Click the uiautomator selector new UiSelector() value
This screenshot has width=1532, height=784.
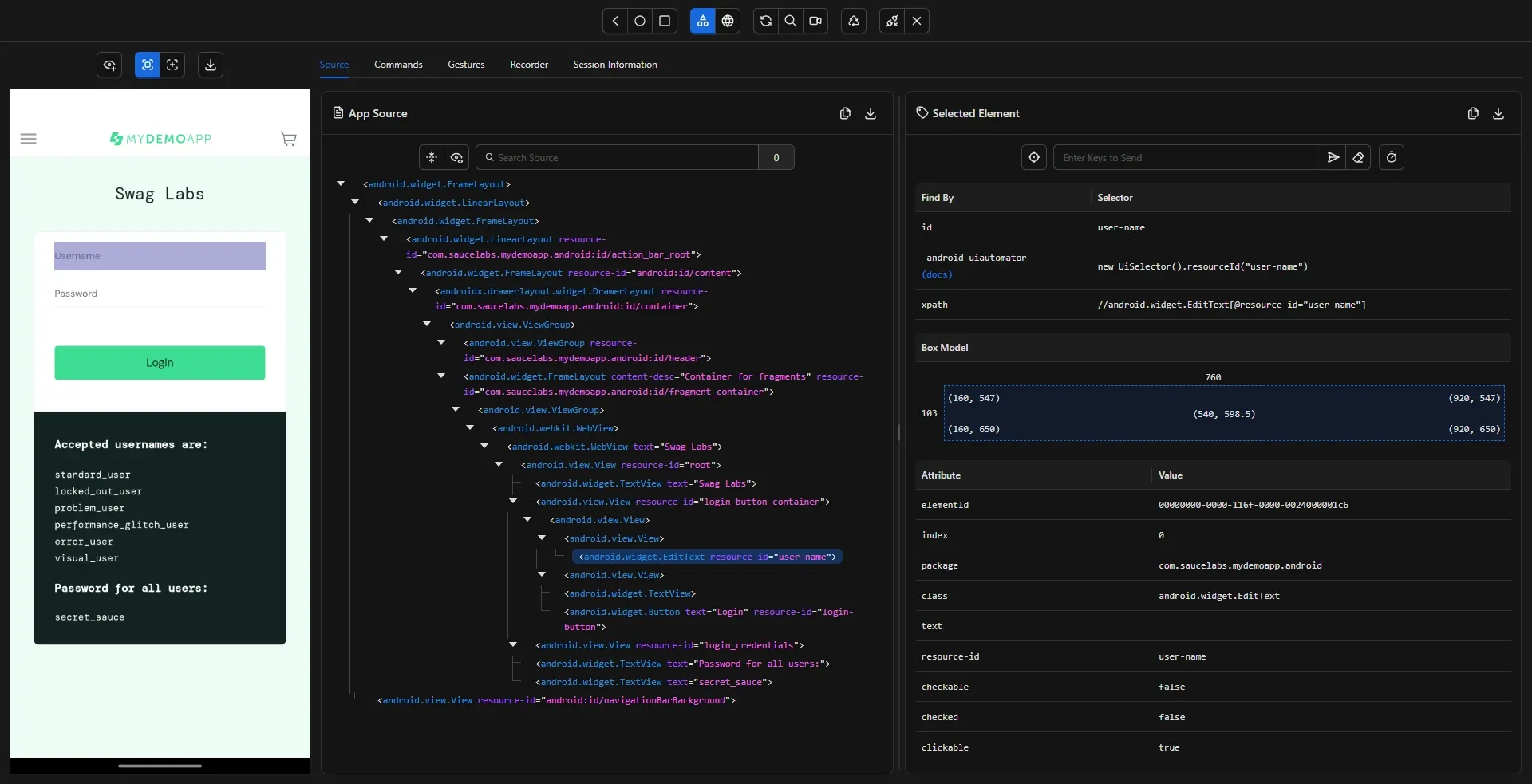[1202, 266]
